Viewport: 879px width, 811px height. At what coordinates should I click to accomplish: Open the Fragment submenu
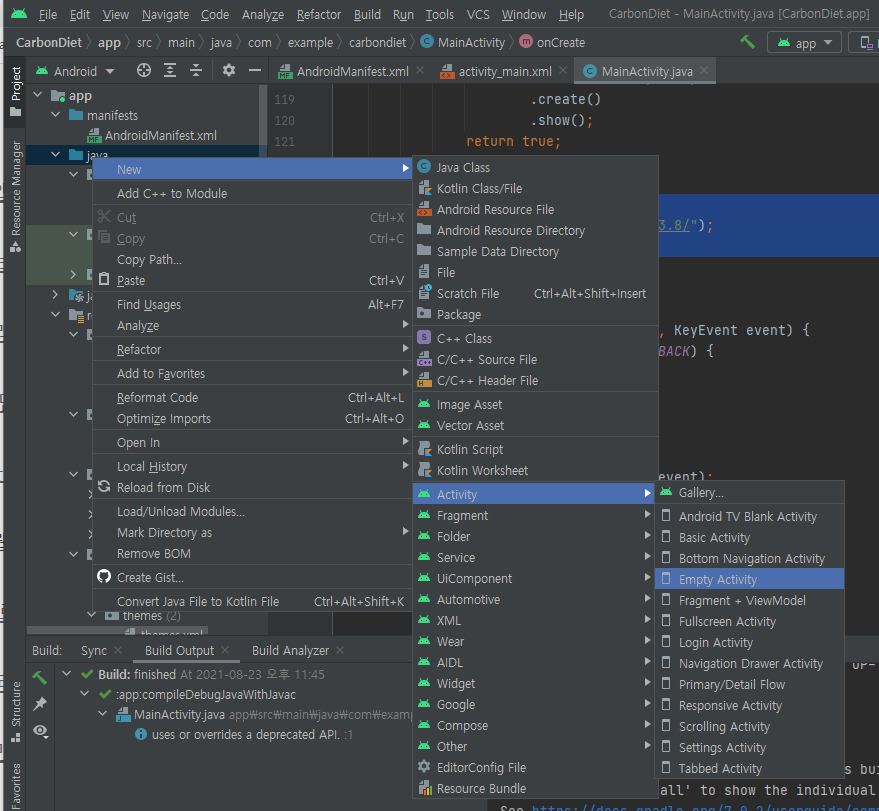pyautogui.click(x=535, y=516)
